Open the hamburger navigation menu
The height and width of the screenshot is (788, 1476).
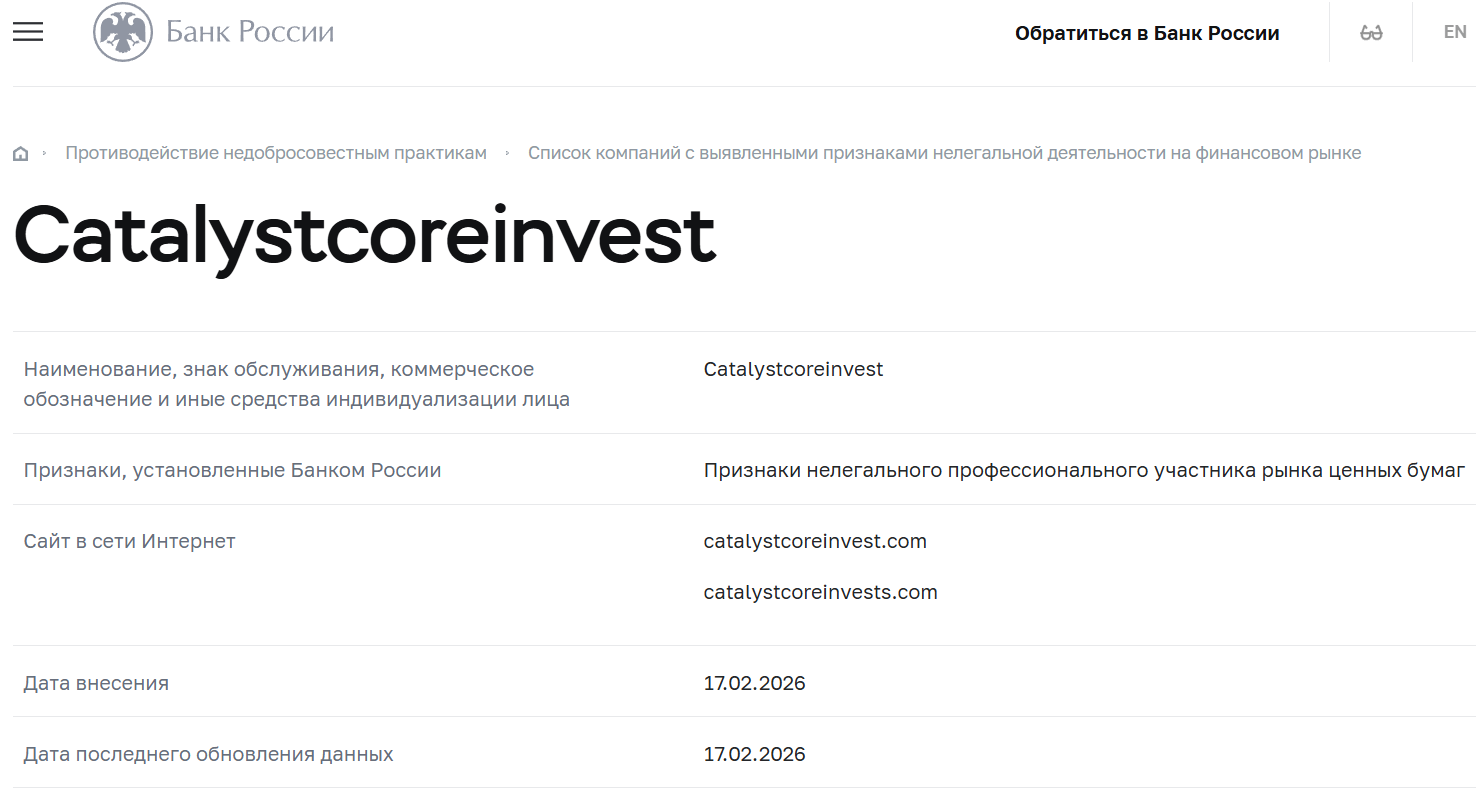pyautogui.click(x=27, y=31)
